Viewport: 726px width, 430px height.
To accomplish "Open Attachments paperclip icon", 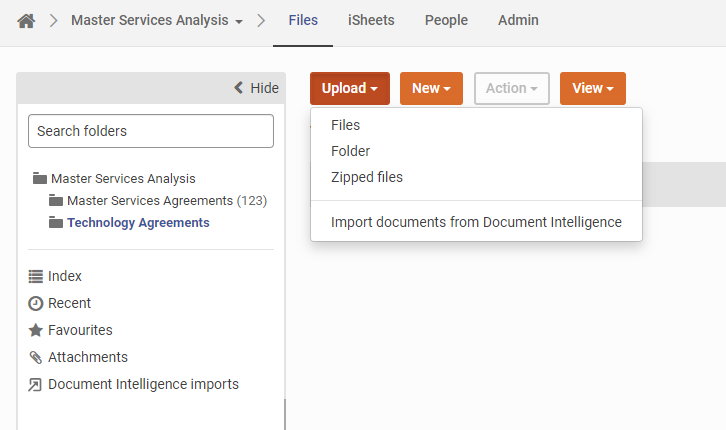I will 36,357.
